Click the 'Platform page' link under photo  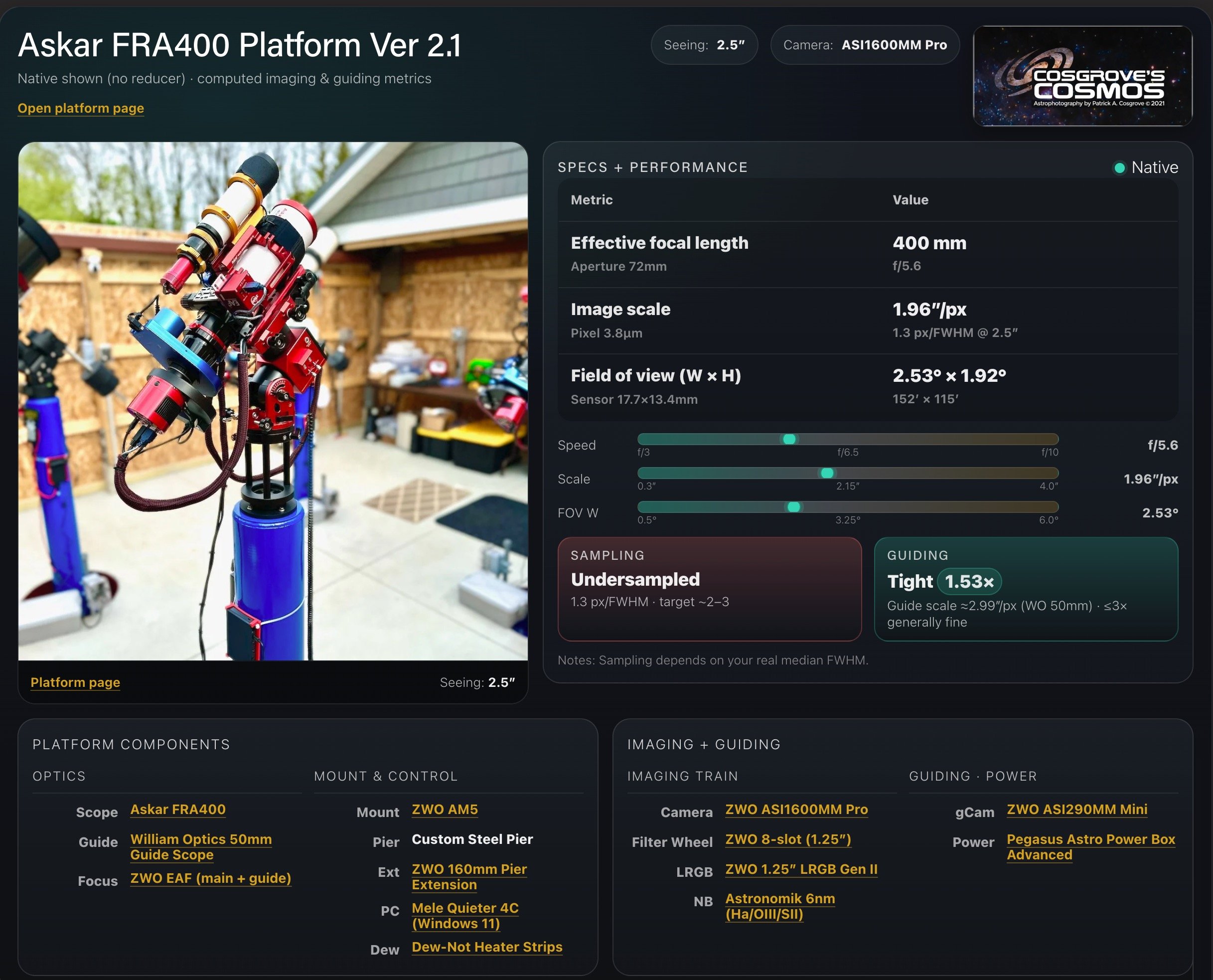tap(75, 682)
